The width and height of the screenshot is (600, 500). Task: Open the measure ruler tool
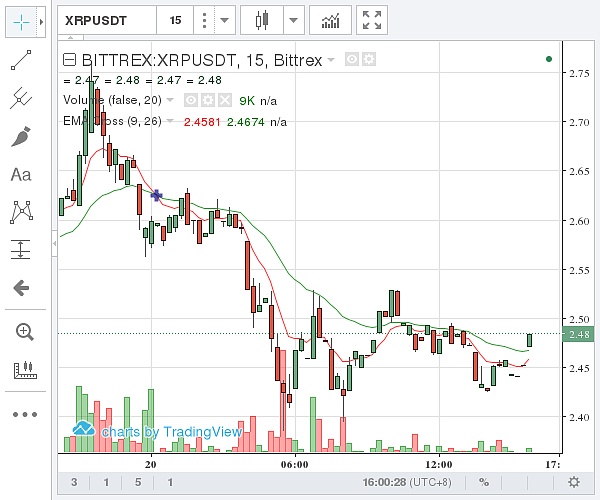click(25, 370)
